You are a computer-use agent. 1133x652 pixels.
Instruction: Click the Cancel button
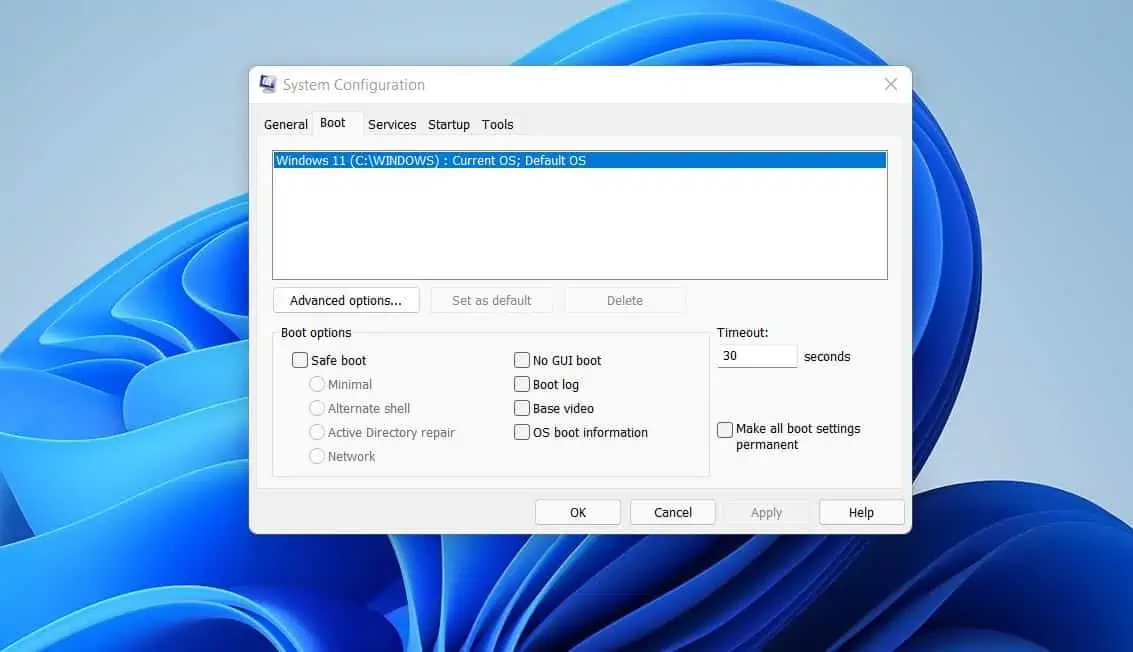pos(673,512)
